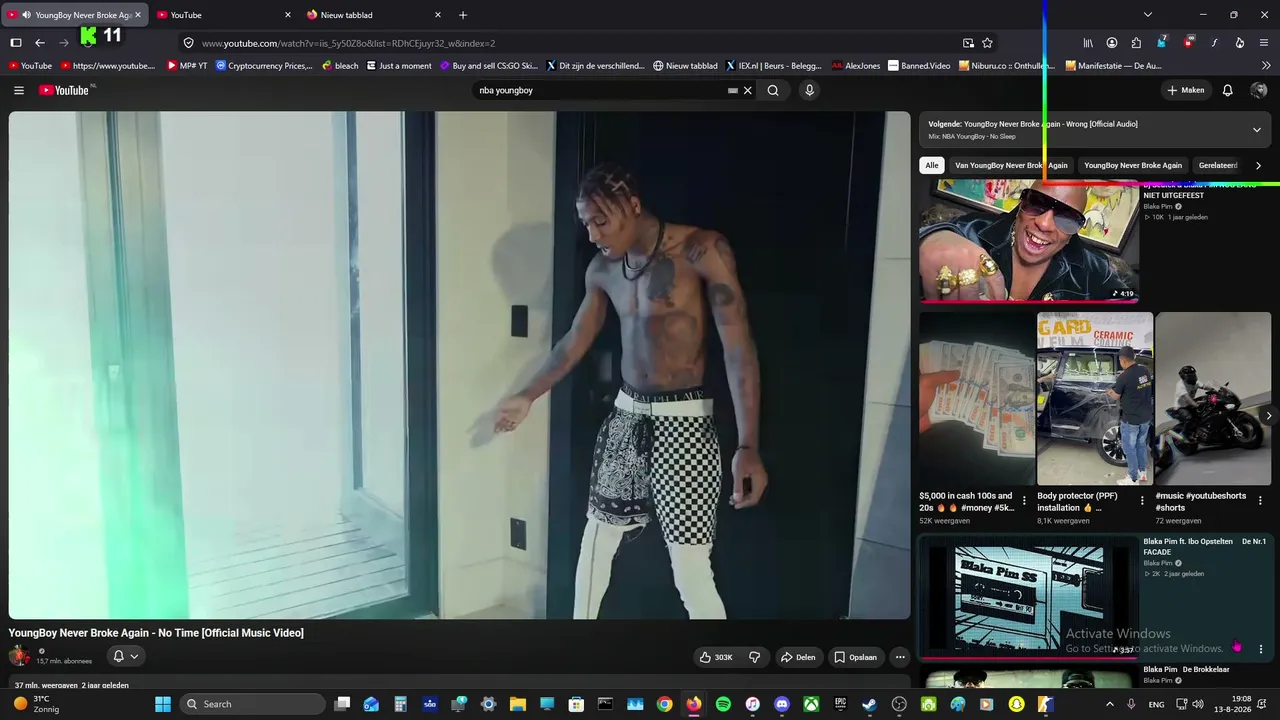Open the MP# YT bookmark
1280x720 pixels.
pos(187,66)
